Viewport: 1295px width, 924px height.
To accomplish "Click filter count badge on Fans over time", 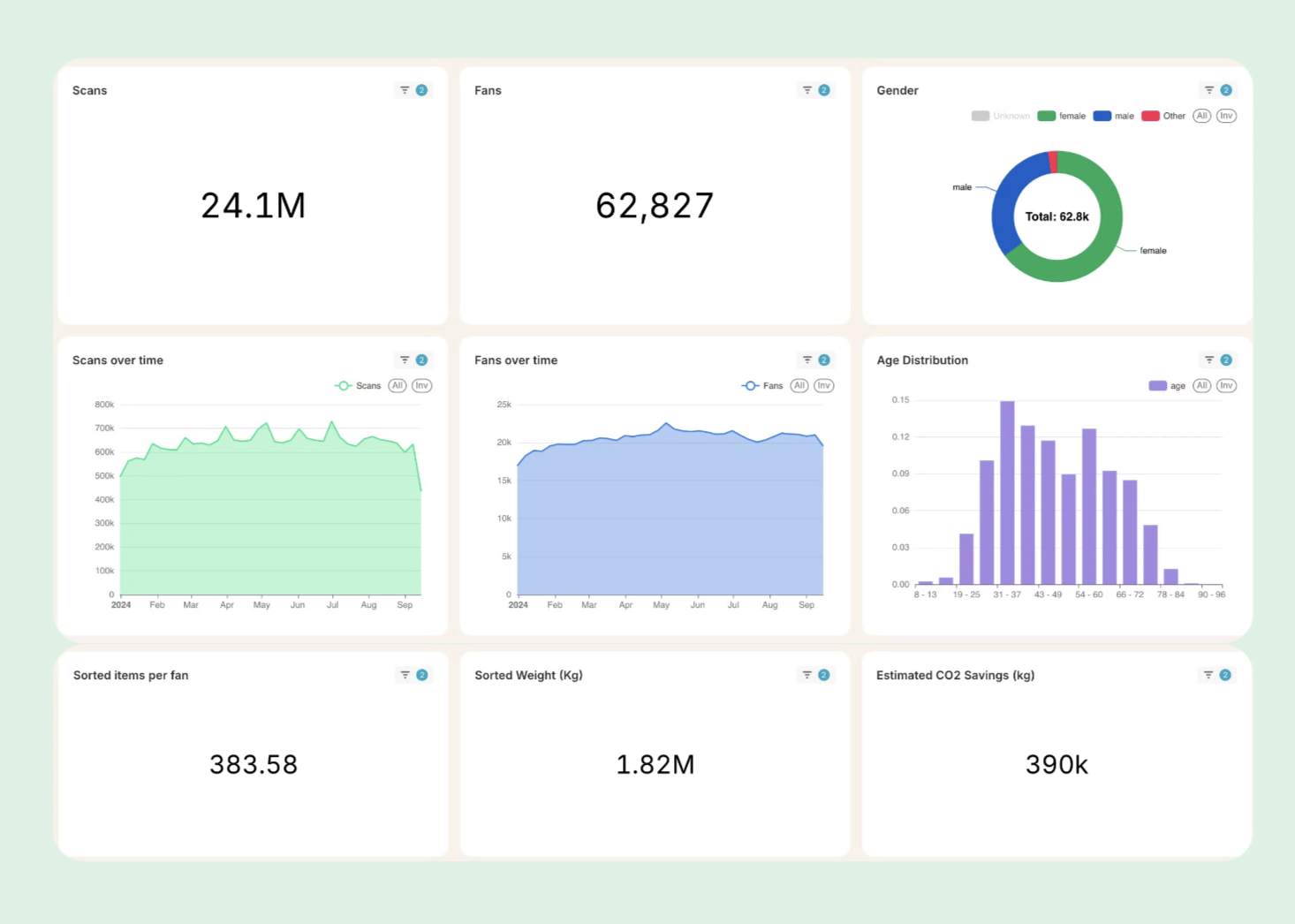I will tap(824, 360).
